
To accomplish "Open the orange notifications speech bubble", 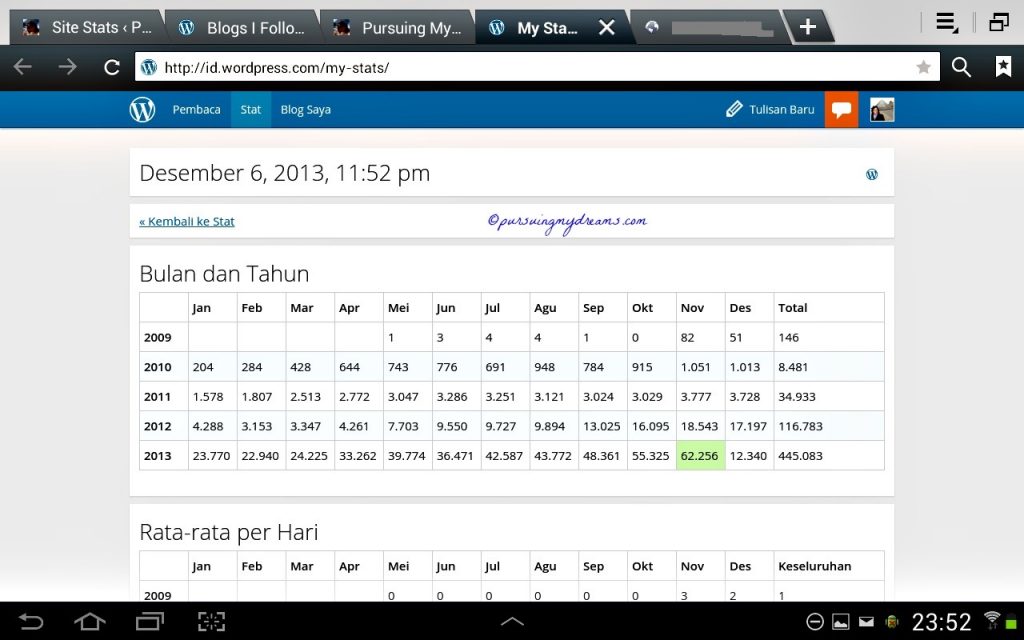I will coord(841,109).
